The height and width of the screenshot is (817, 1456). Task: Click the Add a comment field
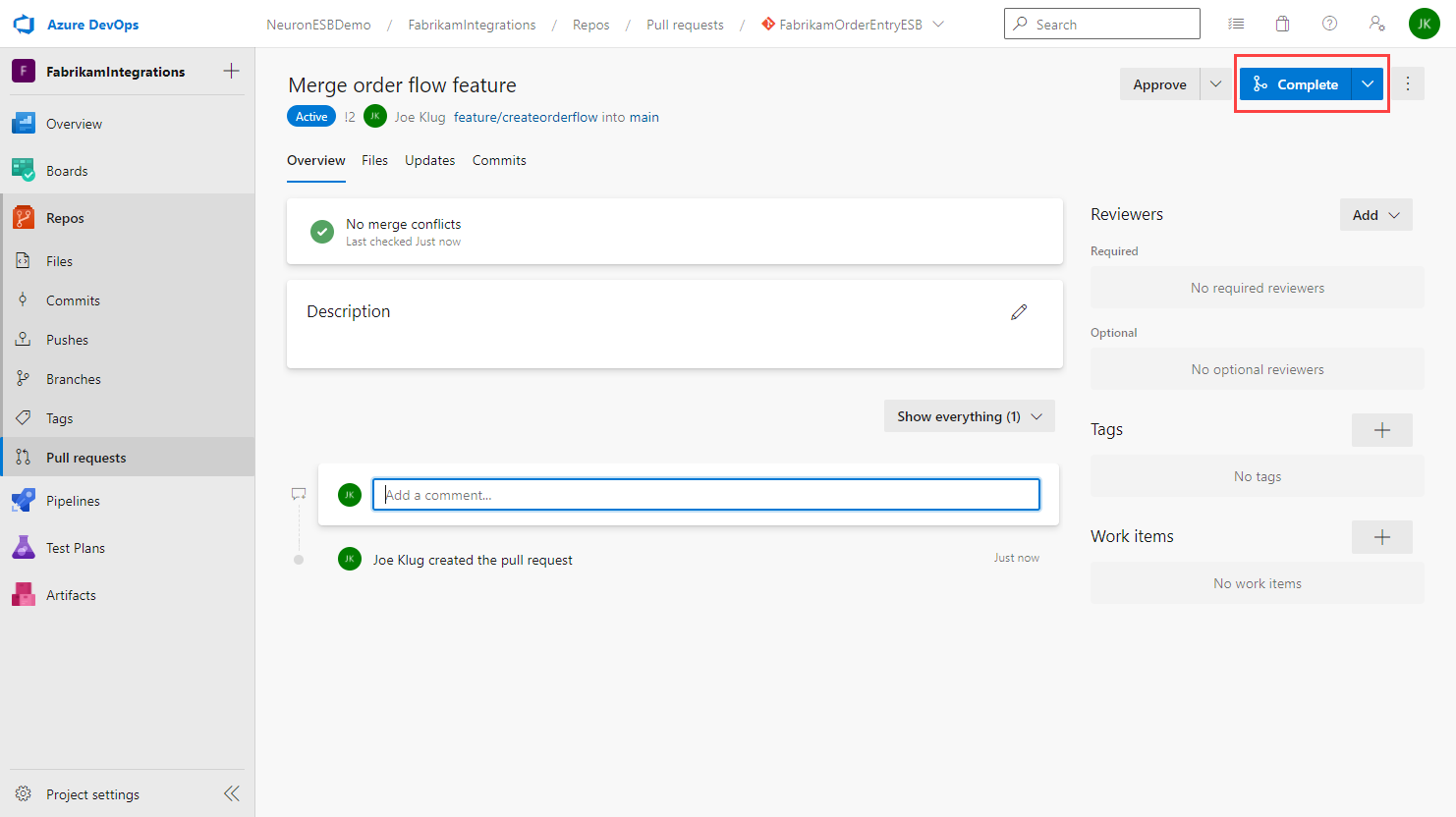(x=706, y=495)
